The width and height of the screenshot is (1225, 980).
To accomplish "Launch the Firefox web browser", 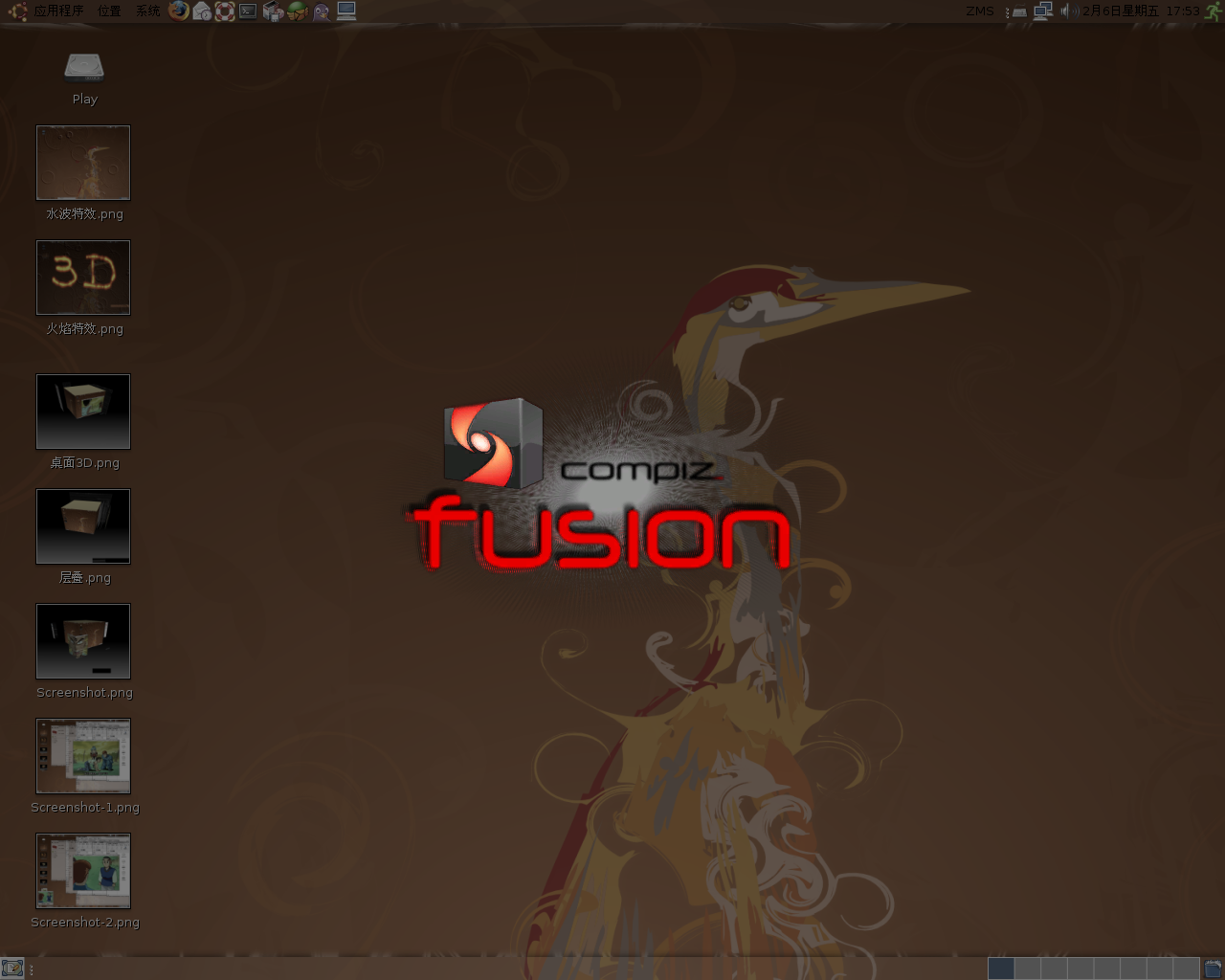I will (x=179, y=11).
